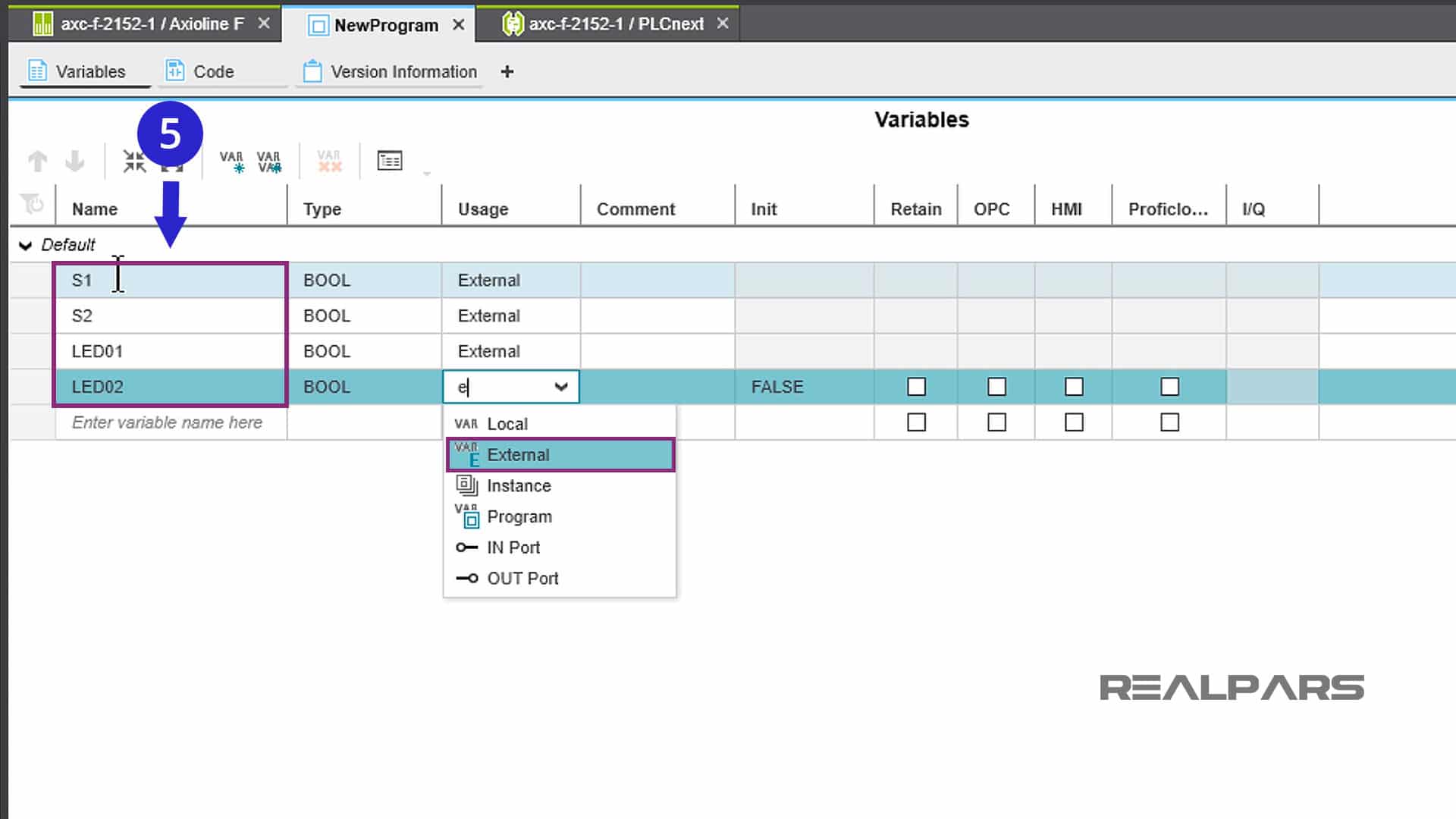Open the small toolbar overflow arrow

pos(427,174)
